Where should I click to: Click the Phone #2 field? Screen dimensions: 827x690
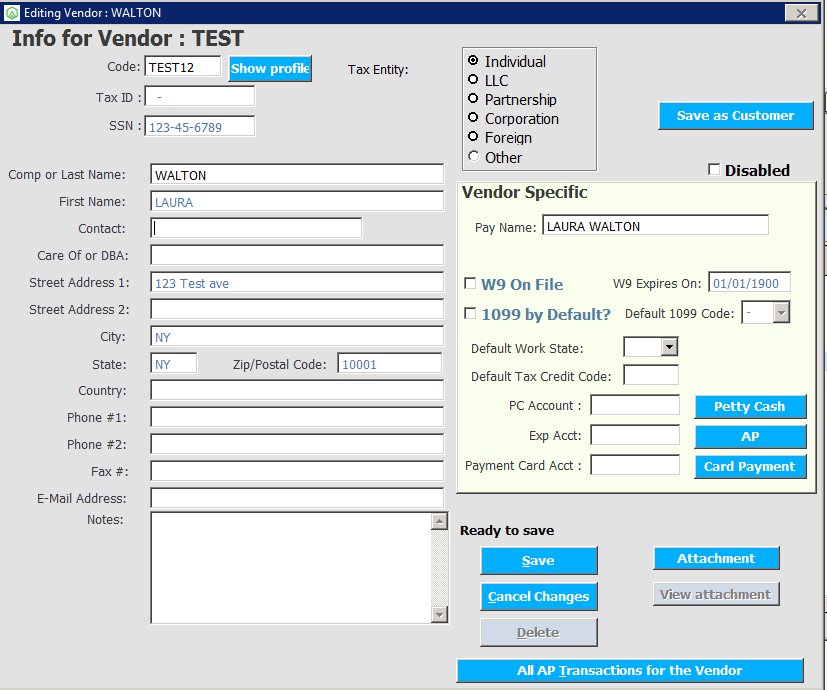click(x=297, y=445)
